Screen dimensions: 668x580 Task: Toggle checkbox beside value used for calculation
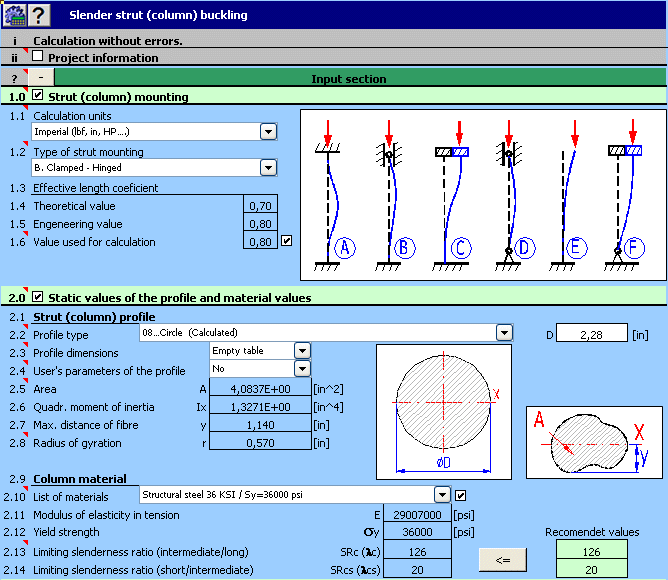(x=287, y=241)
